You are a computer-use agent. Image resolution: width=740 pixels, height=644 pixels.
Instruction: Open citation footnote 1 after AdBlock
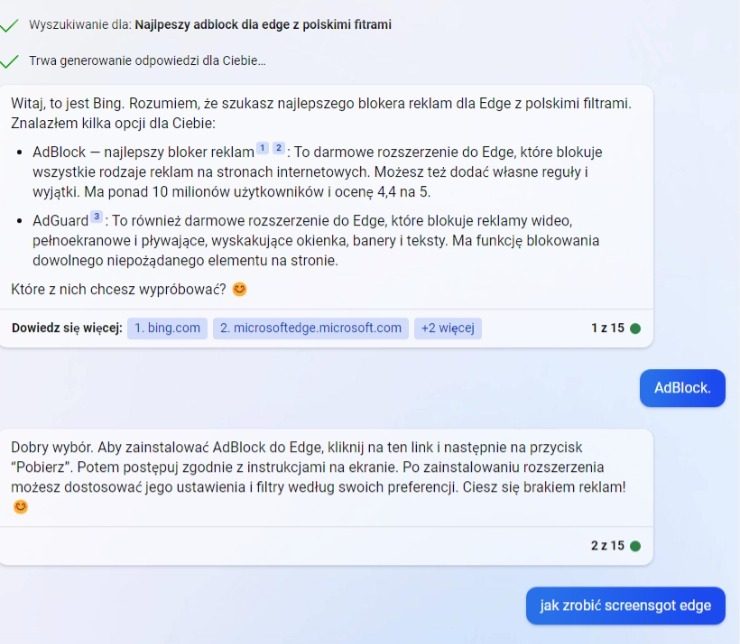tap(262, 148)
